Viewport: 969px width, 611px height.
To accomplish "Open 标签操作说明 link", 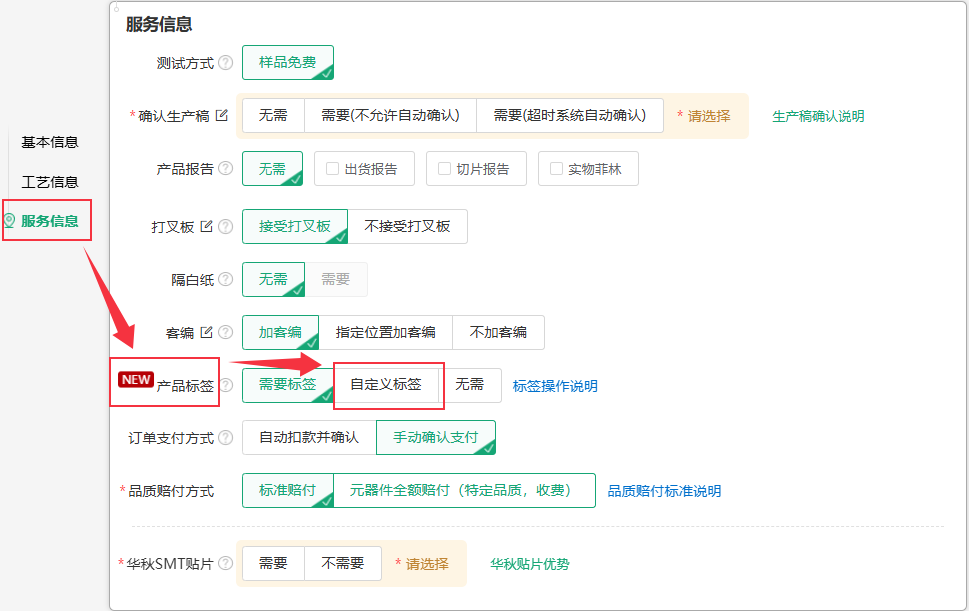I will [555, 386].
